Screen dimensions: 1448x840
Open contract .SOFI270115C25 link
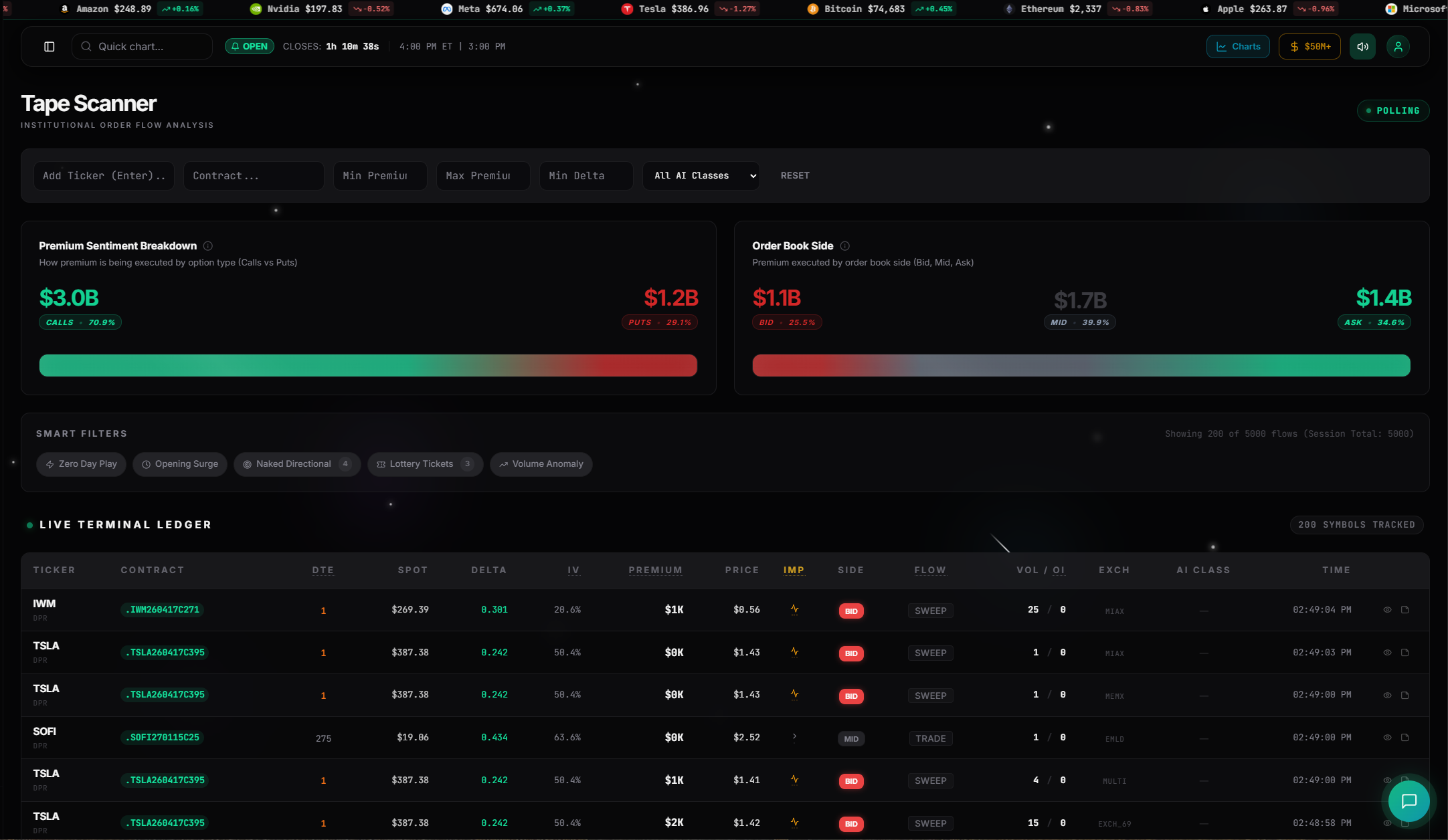click(x=162, y=737)
